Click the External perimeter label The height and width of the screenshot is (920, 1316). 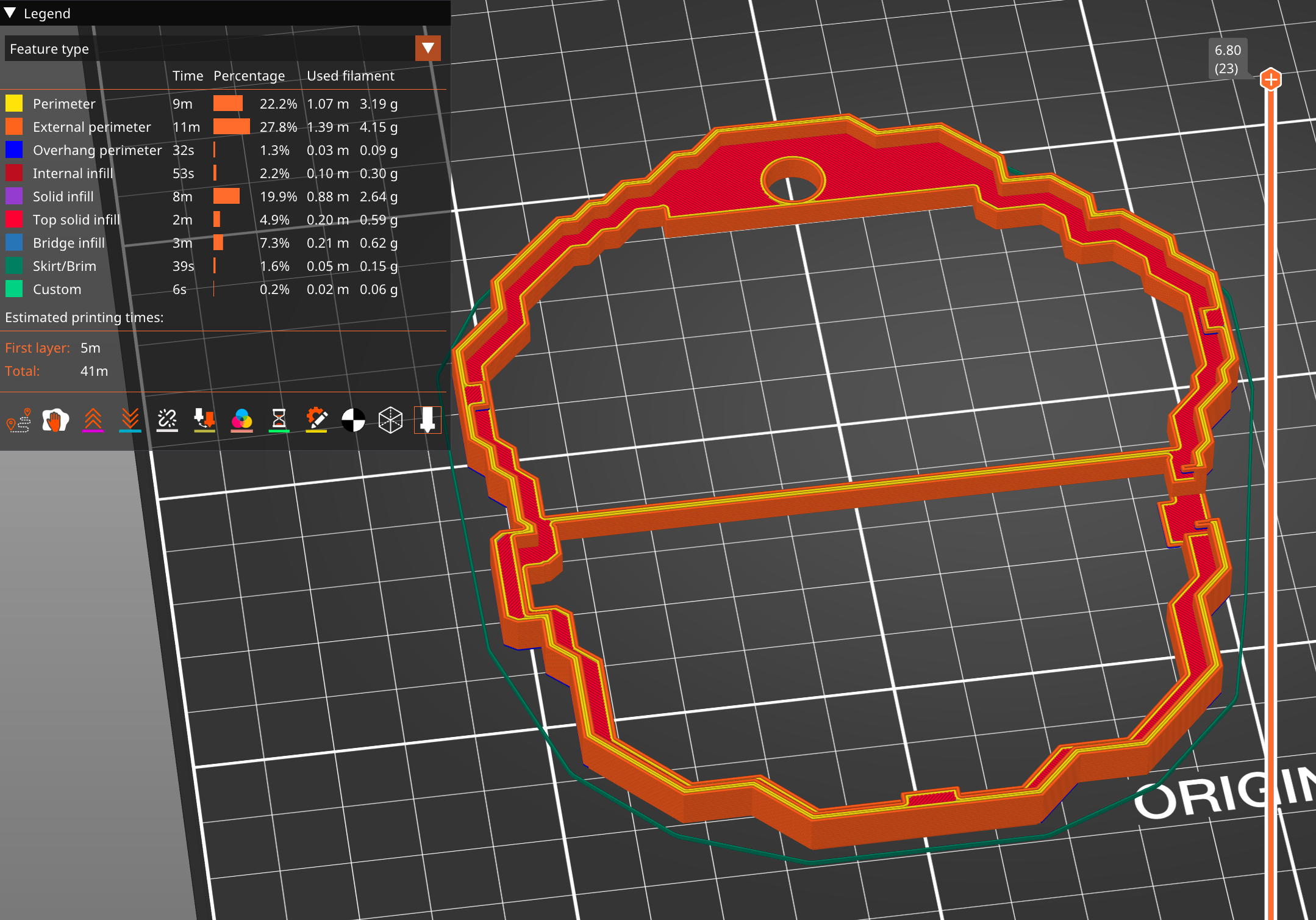click(92, 127)
